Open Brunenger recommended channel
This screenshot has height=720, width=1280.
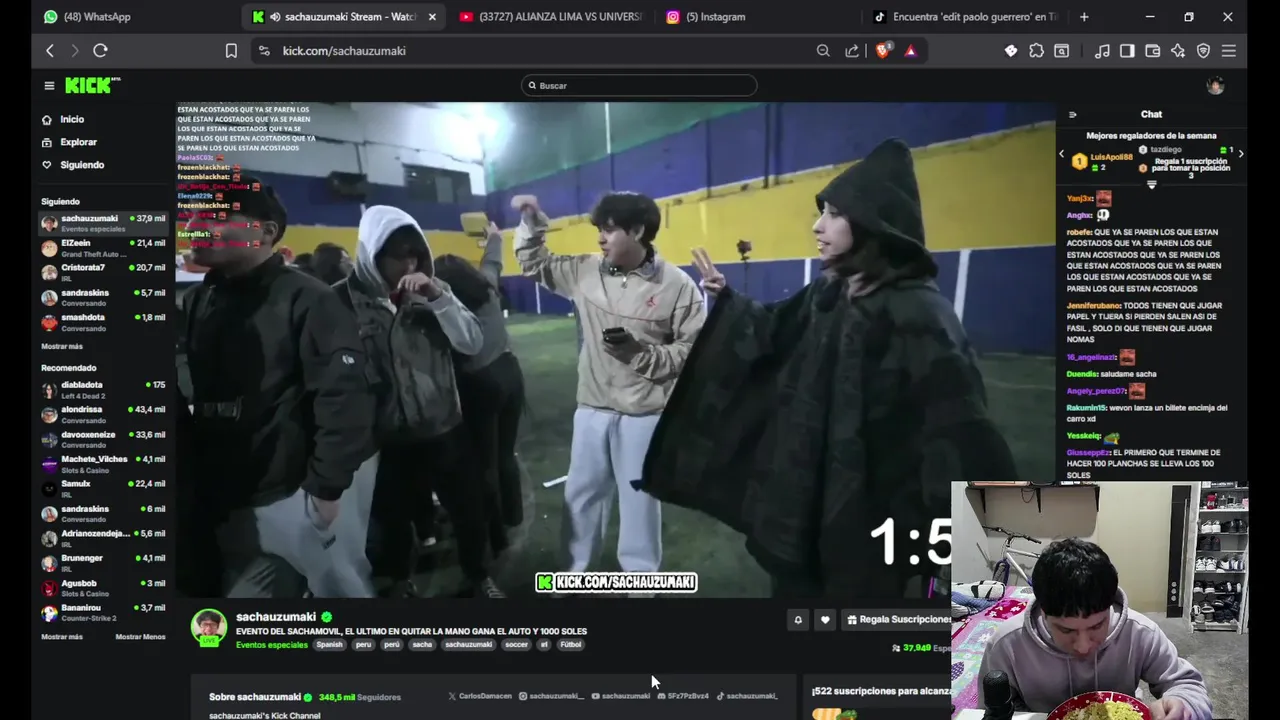coord(103,563)
